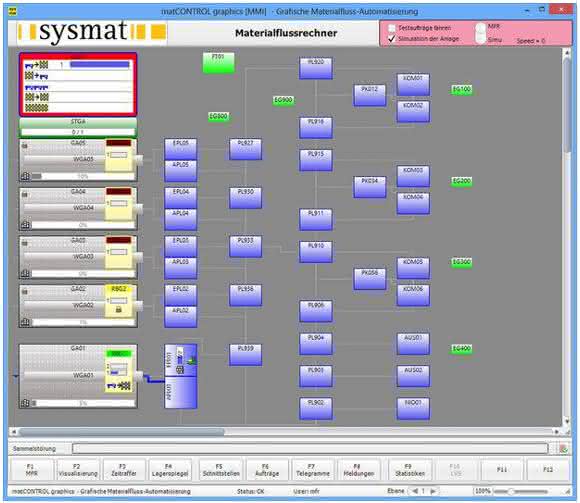Viewport: 580px width, 503px height.
Task: Click the full rack icon in fifth order row
Action: tap(36, 108)
